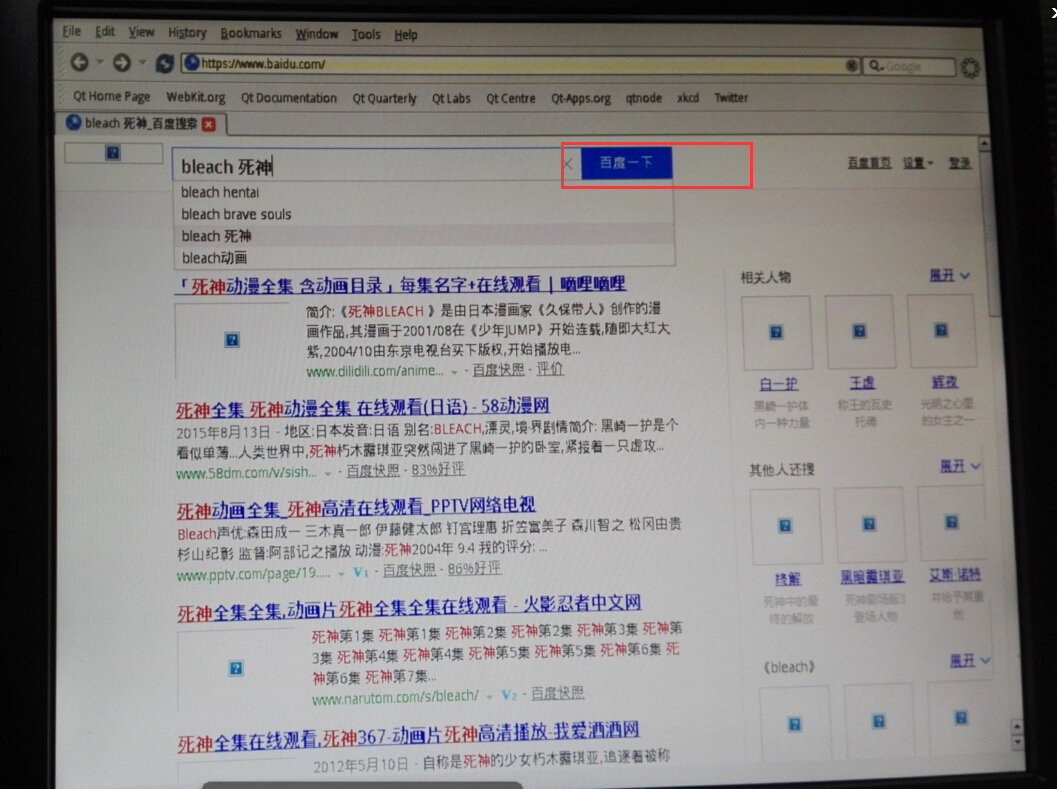Click the Baidu logo placeholder image

coord(113,153)
